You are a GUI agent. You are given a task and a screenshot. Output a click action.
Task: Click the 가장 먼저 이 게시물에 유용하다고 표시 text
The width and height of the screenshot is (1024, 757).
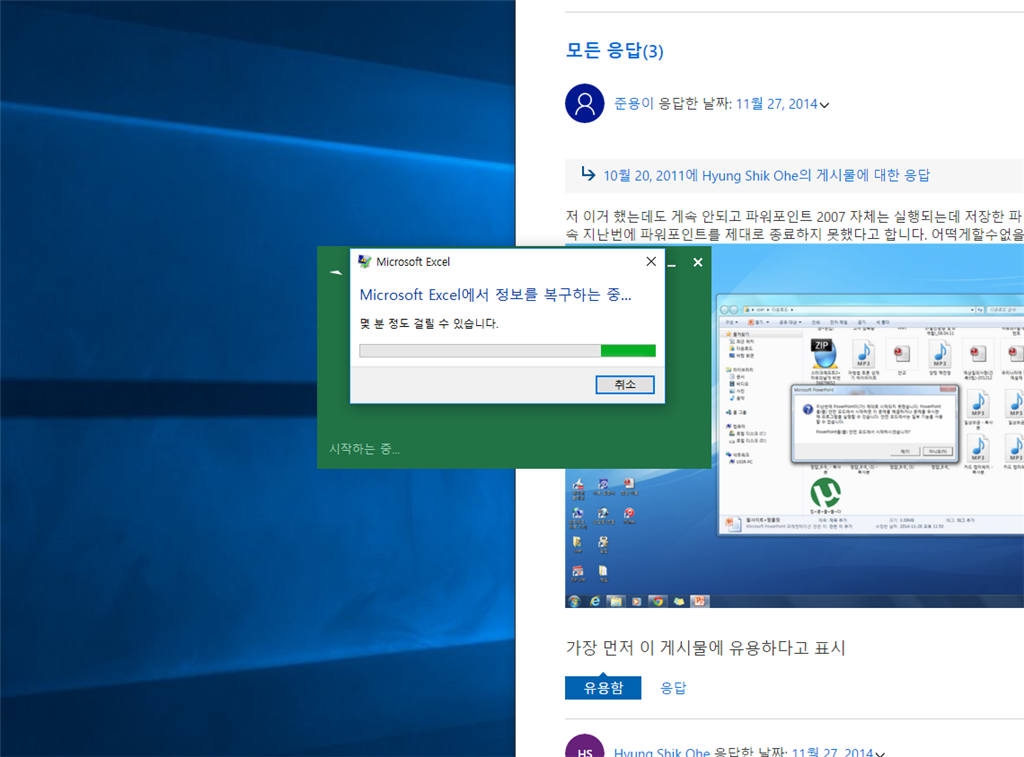(705, 647)
